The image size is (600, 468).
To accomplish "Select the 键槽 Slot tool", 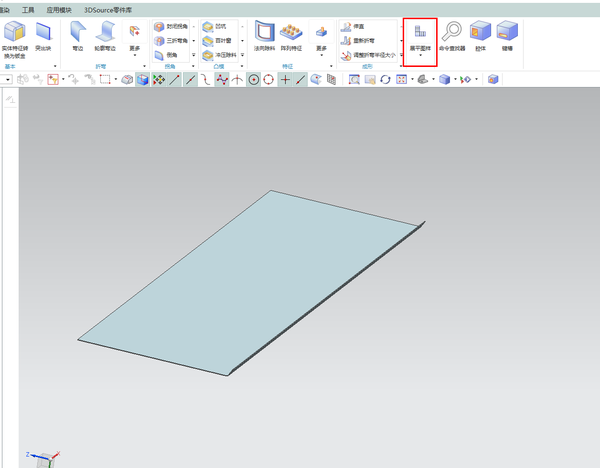I will (507, 36).
